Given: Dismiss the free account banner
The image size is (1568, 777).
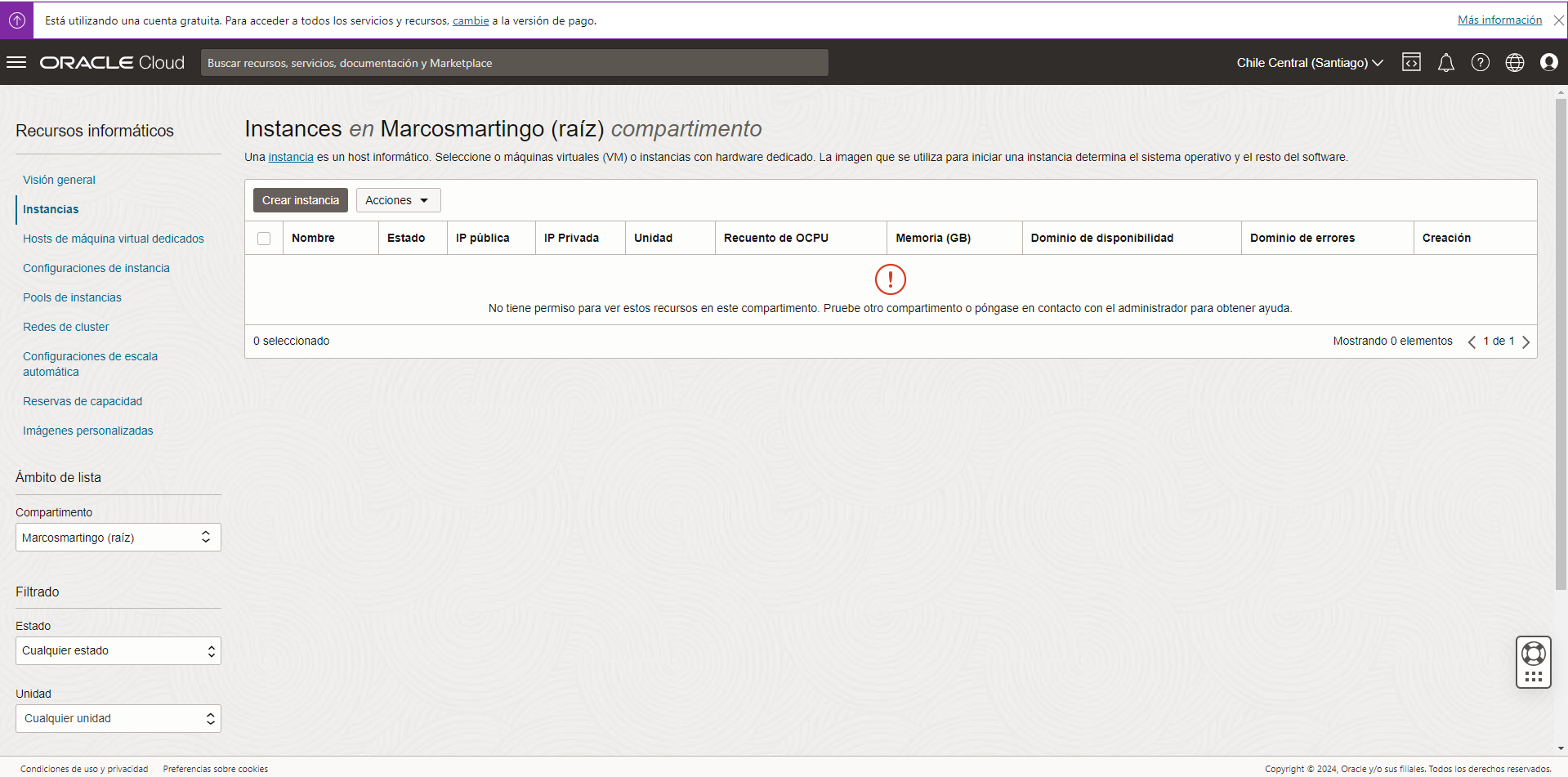Looking at the screenshot, I should point(1558,20).
